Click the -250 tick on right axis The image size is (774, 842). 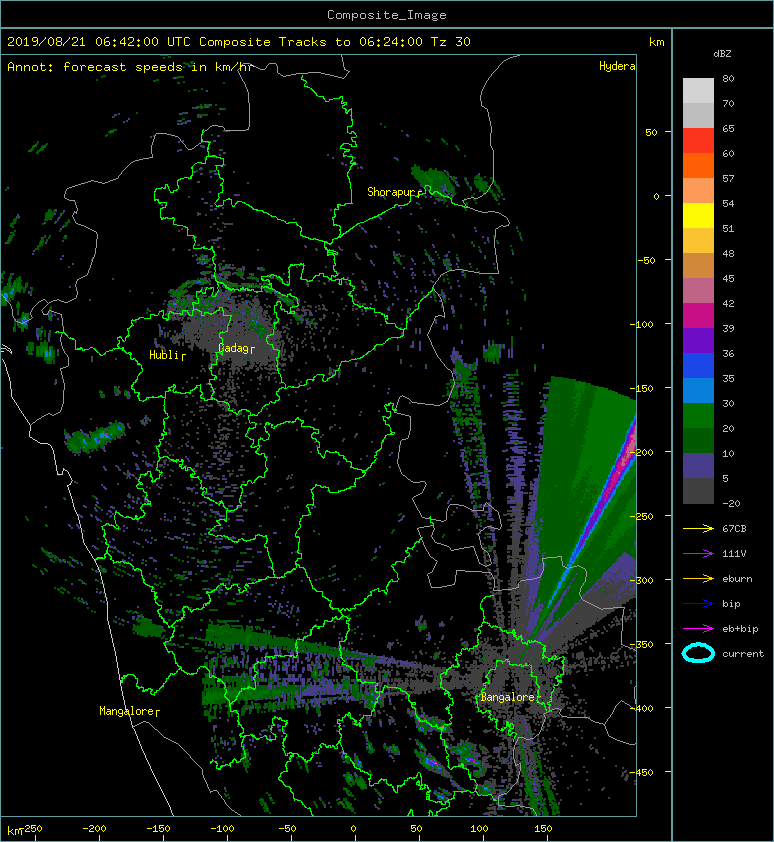pyautogui.click(x=641, y=516)
